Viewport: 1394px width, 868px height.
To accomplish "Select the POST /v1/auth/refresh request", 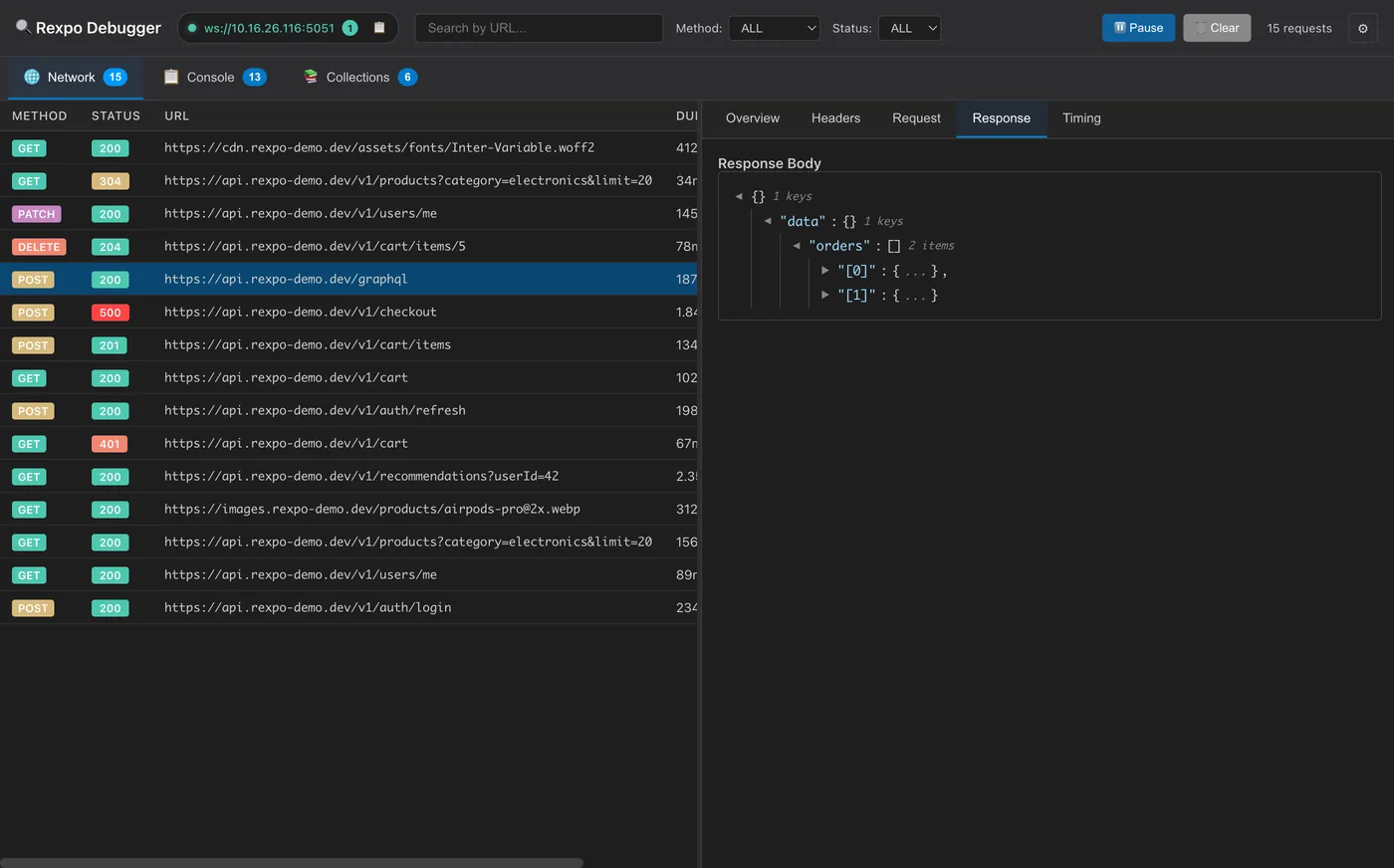I will (348, 410).
